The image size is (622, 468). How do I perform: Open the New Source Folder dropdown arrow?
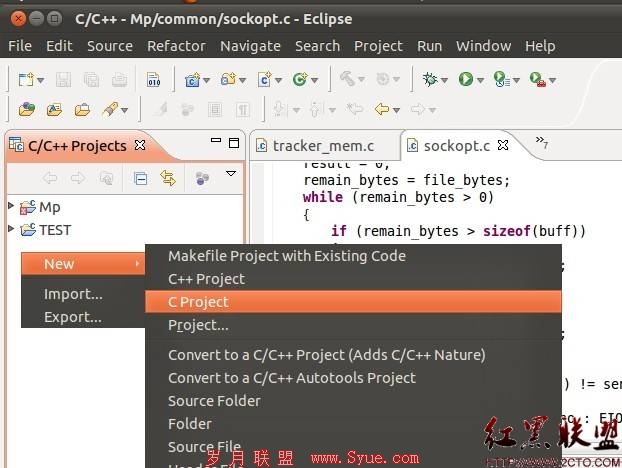coord(242,81)
